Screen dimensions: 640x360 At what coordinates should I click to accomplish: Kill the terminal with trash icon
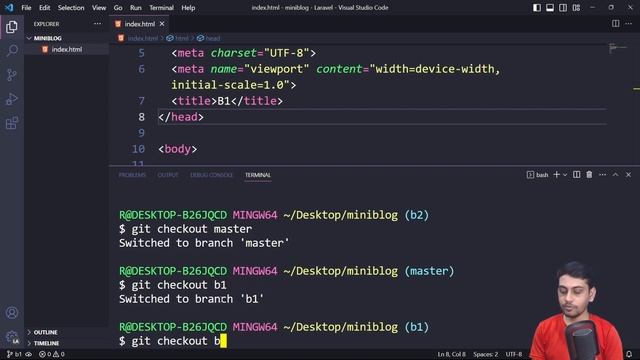coord(589,175)
